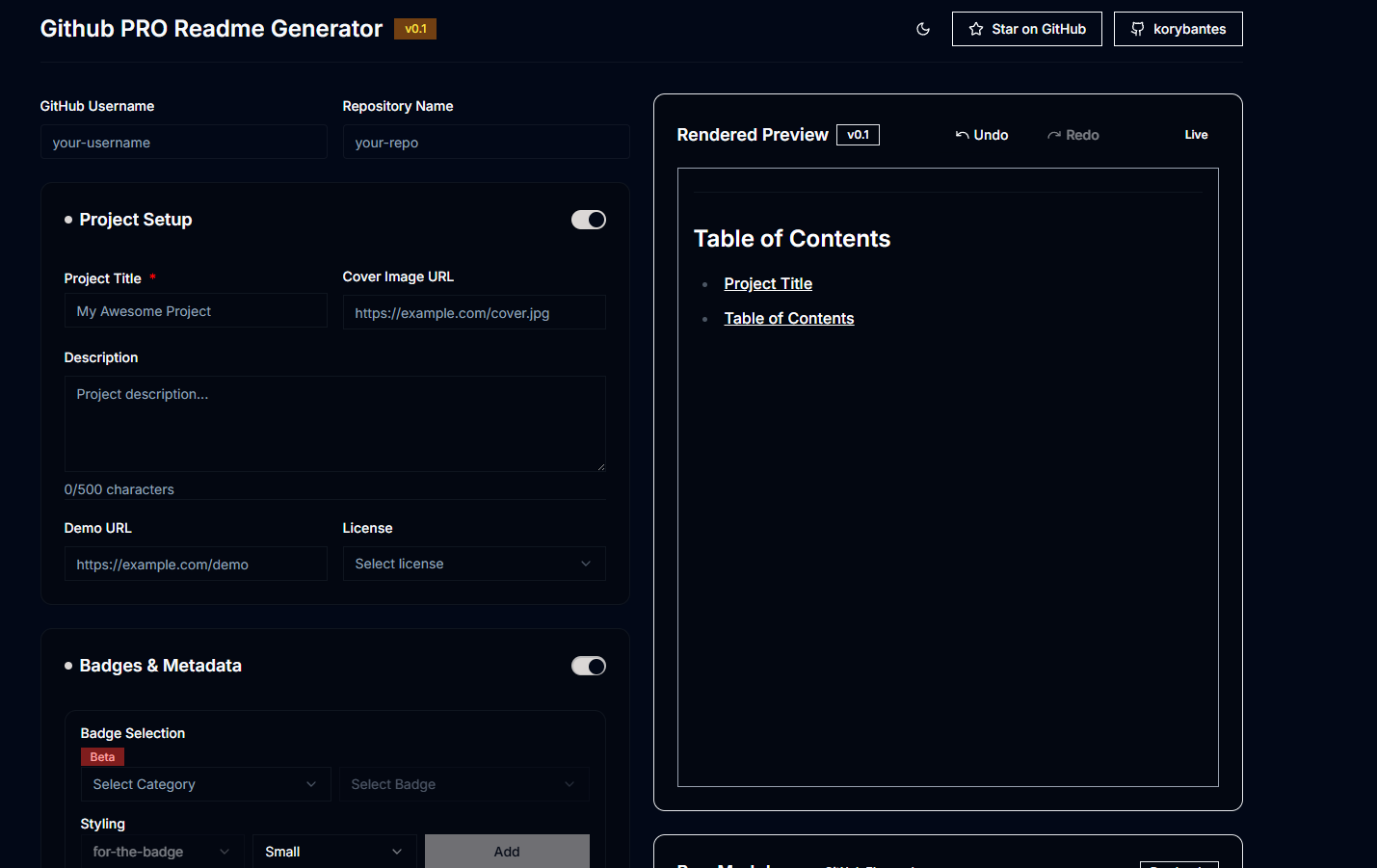Click the v0.1 badge next to the app title
Image resolution: width=1377 pixels, height=868 pixels.
click(x=415, y=29)
